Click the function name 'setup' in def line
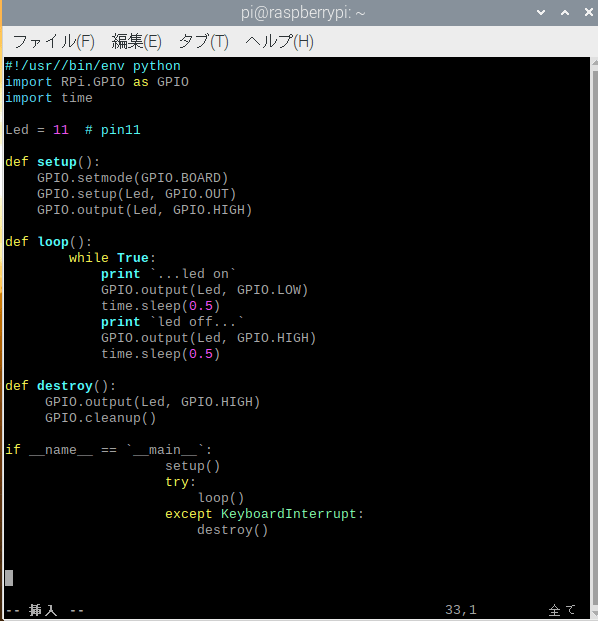 (x=57, y=162)
